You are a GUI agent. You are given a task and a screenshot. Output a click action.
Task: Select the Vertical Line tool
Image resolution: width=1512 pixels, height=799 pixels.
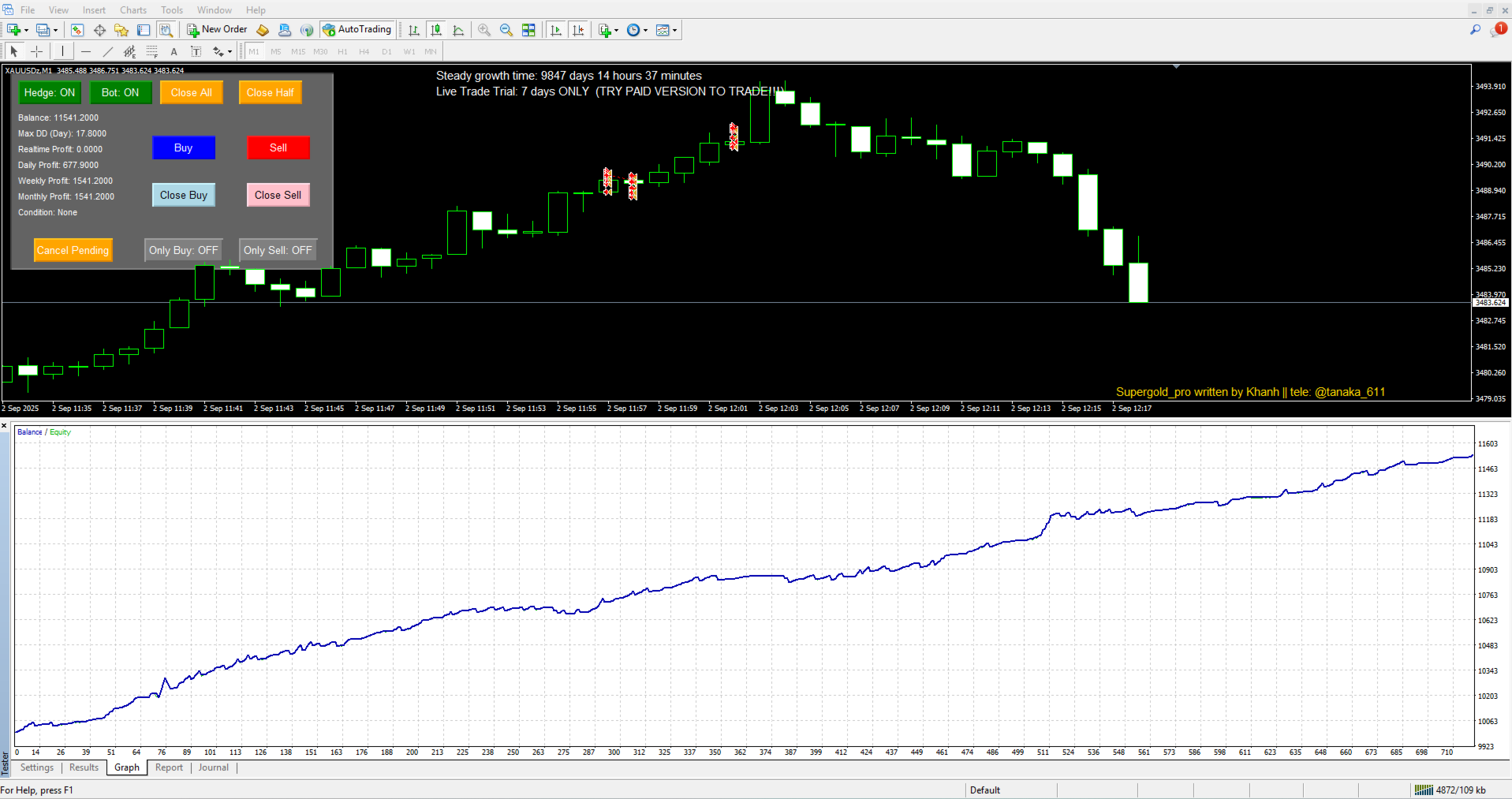coord(62,51)
